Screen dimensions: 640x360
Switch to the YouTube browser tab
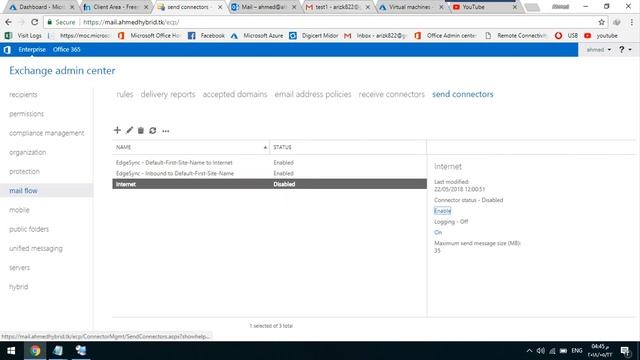(484, 7)
